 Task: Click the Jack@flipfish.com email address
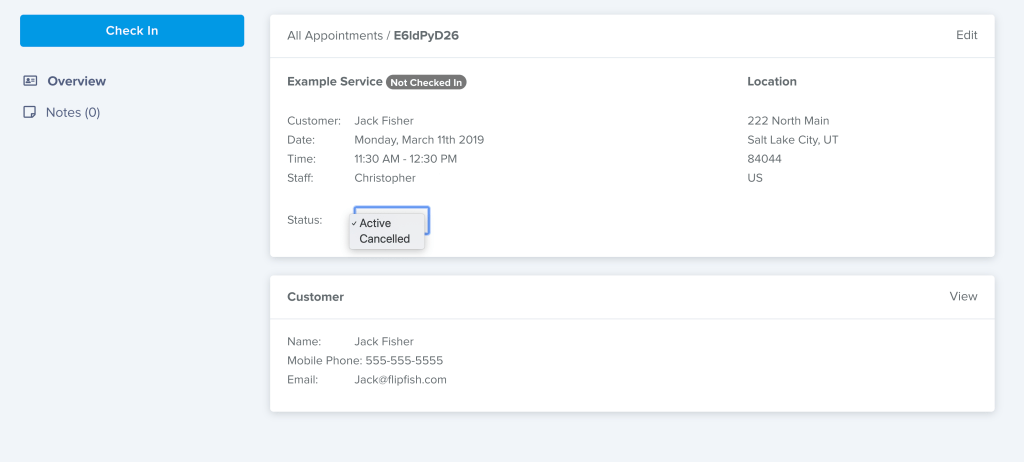click(400, 379)
